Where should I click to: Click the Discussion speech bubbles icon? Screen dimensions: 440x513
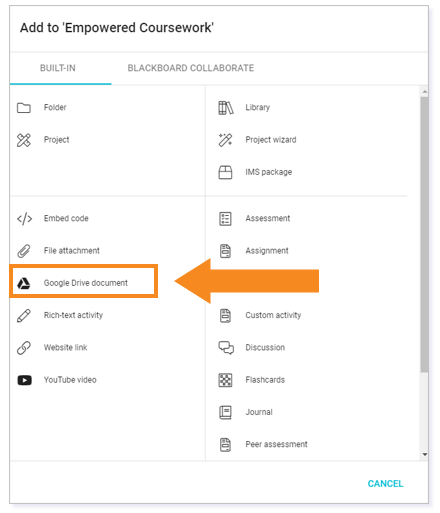(x=226, y=348)
